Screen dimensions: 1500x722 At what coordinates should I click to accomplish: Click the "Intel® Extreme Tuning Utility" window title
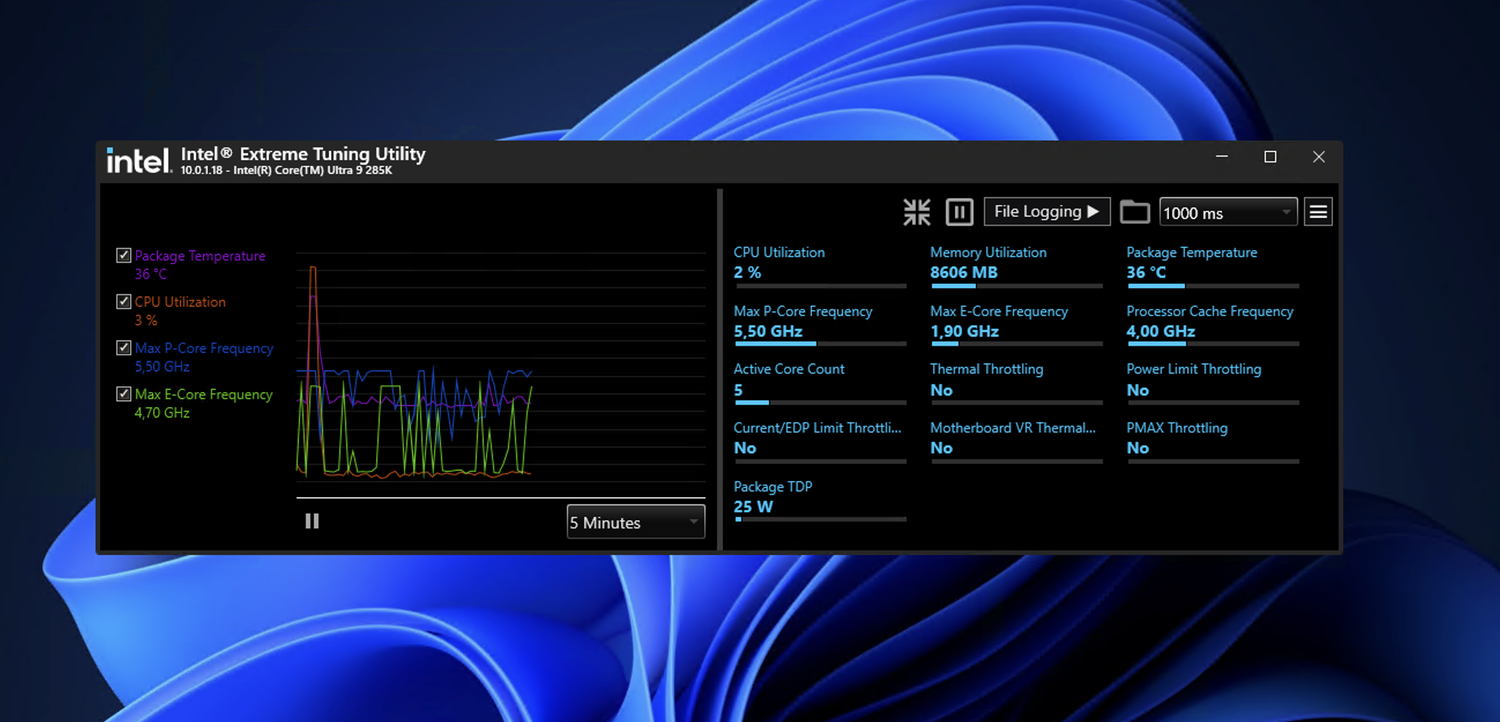[x=303, y=154]
